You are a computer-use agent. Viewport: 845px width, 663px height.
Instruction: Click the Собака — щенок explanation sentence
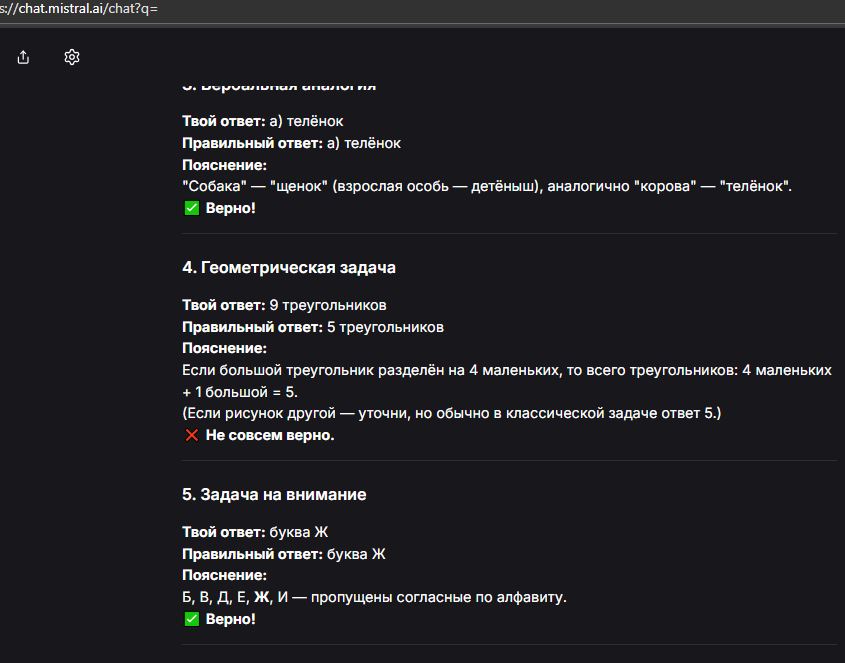487,187
